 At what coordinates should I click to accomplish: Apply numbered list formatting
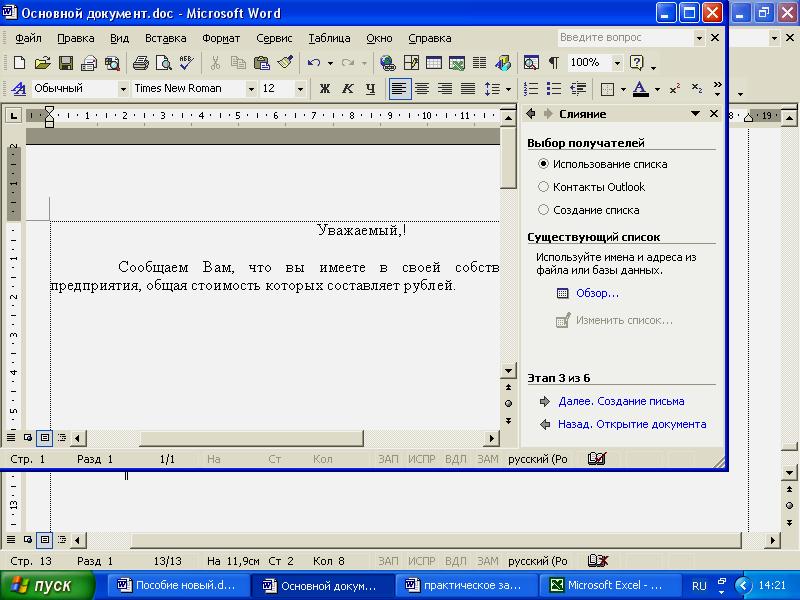(x=531, y=89)
